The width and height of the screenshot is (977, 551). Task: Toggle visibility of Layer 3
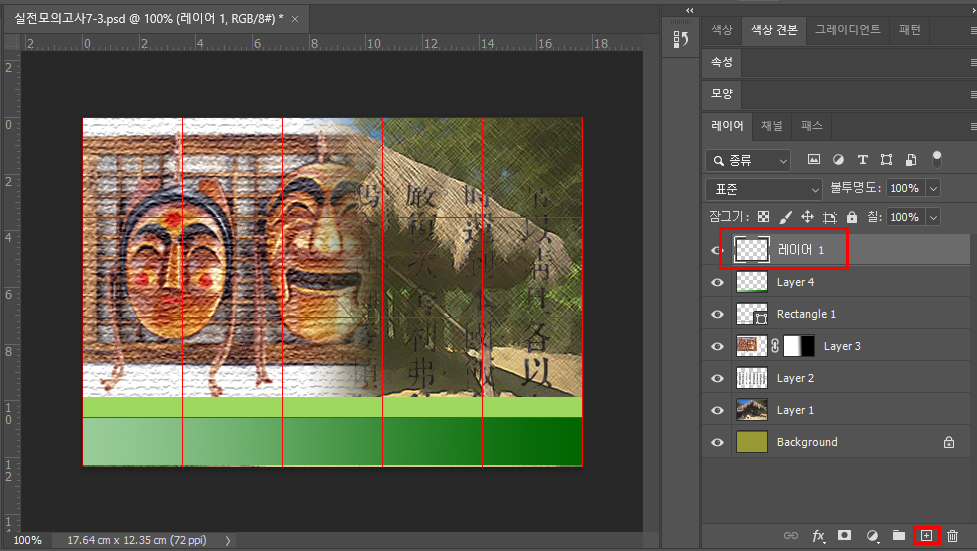pyautogui.click(x=717, y=346)
